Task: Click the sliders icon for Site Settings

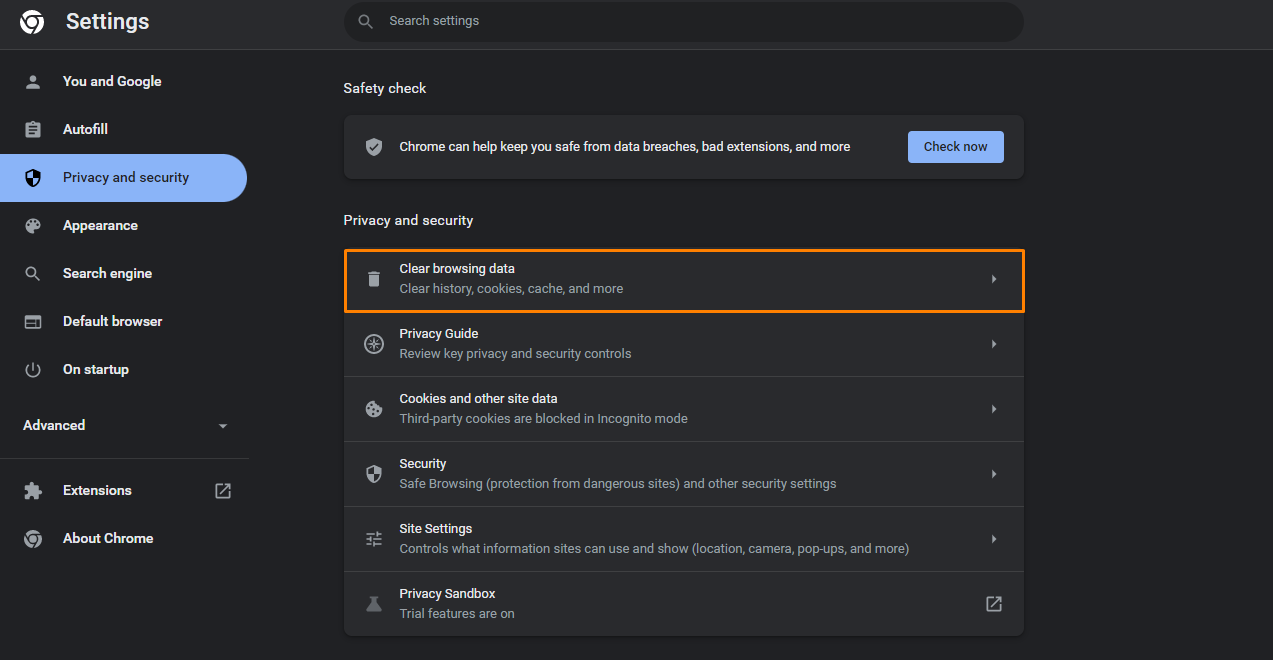Action: tap(374, 539)
